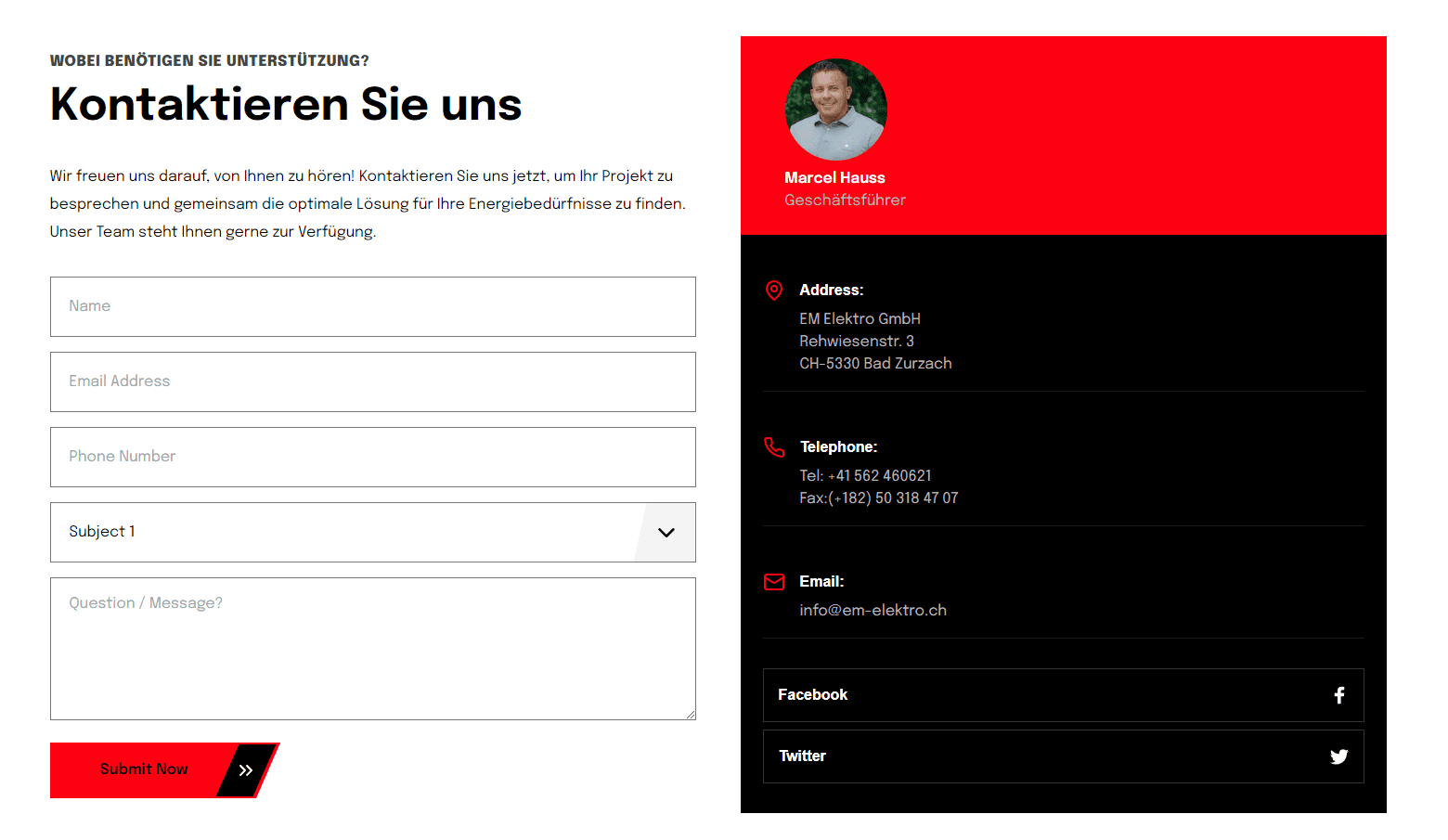Viewport: 1448px width, 840px height.
Task: Click the Question / Message text area
Action: pos(372,649)
